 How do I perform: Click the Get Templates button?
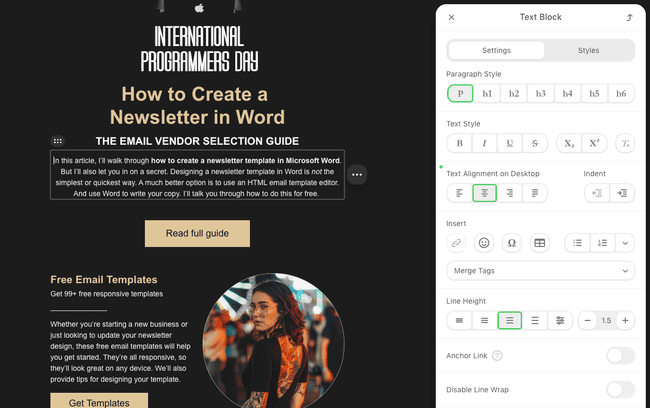tap(99, 402)
